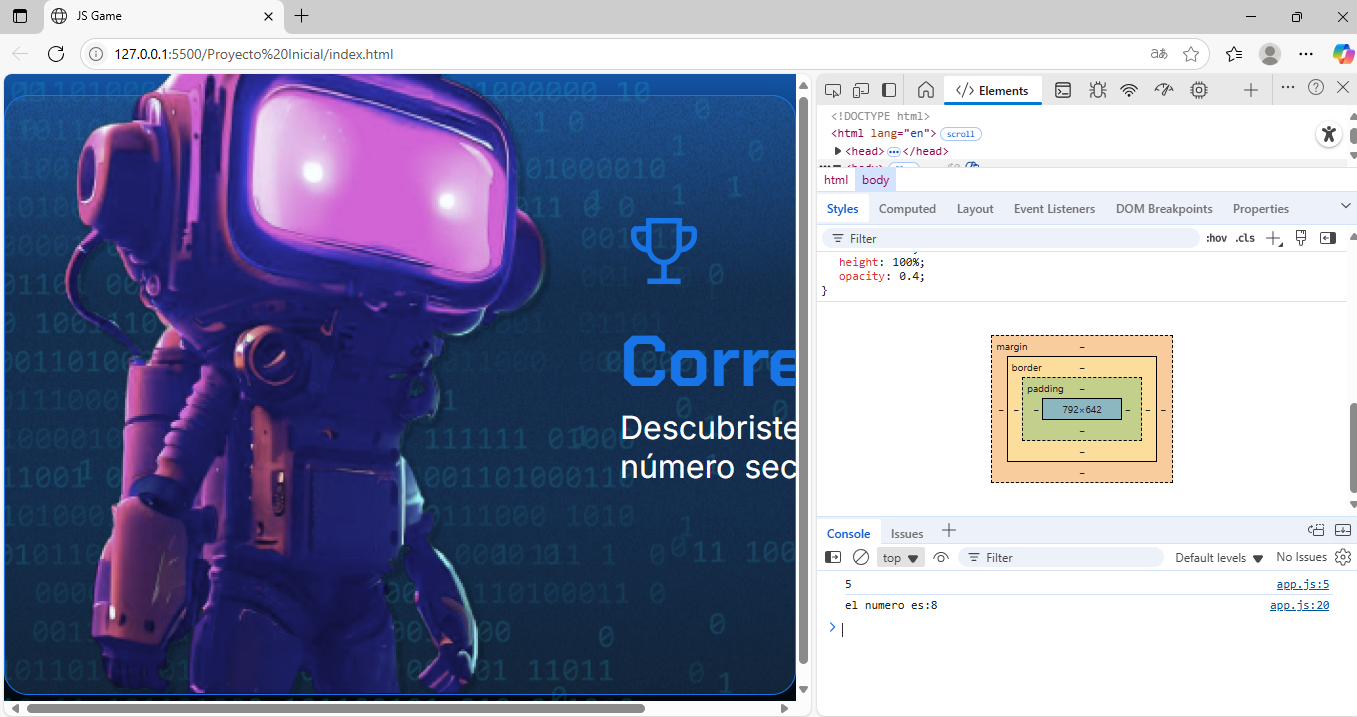Open the Properties tab
Screen dimensions: 1357x717
1261,209
